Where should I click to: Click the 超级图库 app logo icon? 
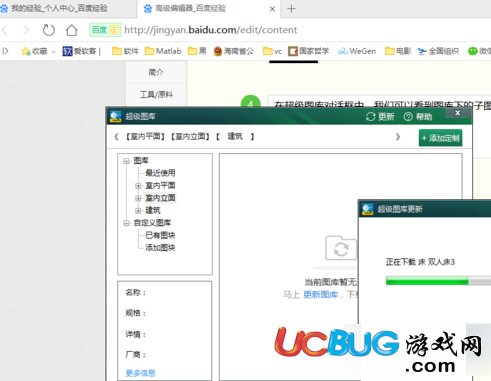[x=115, y=116]
